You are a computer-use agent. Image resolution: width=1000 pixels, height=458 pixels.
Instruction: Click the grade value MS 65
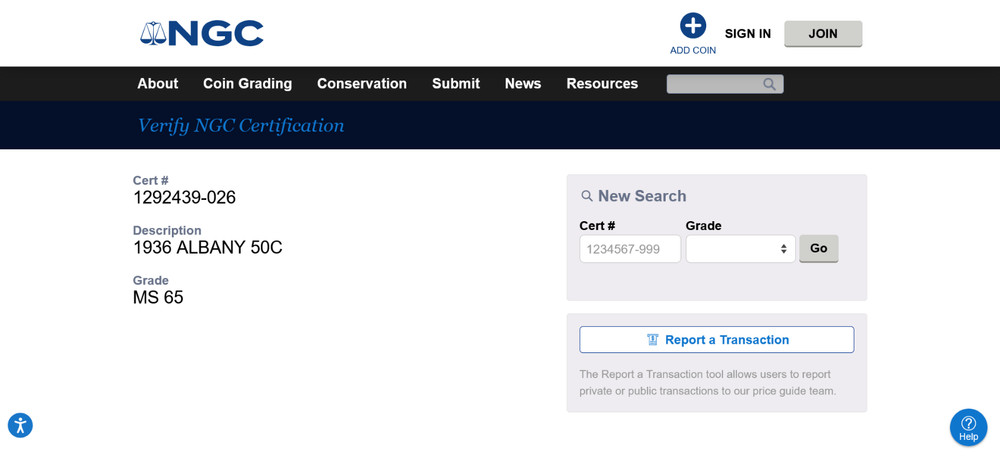(158, 297)
